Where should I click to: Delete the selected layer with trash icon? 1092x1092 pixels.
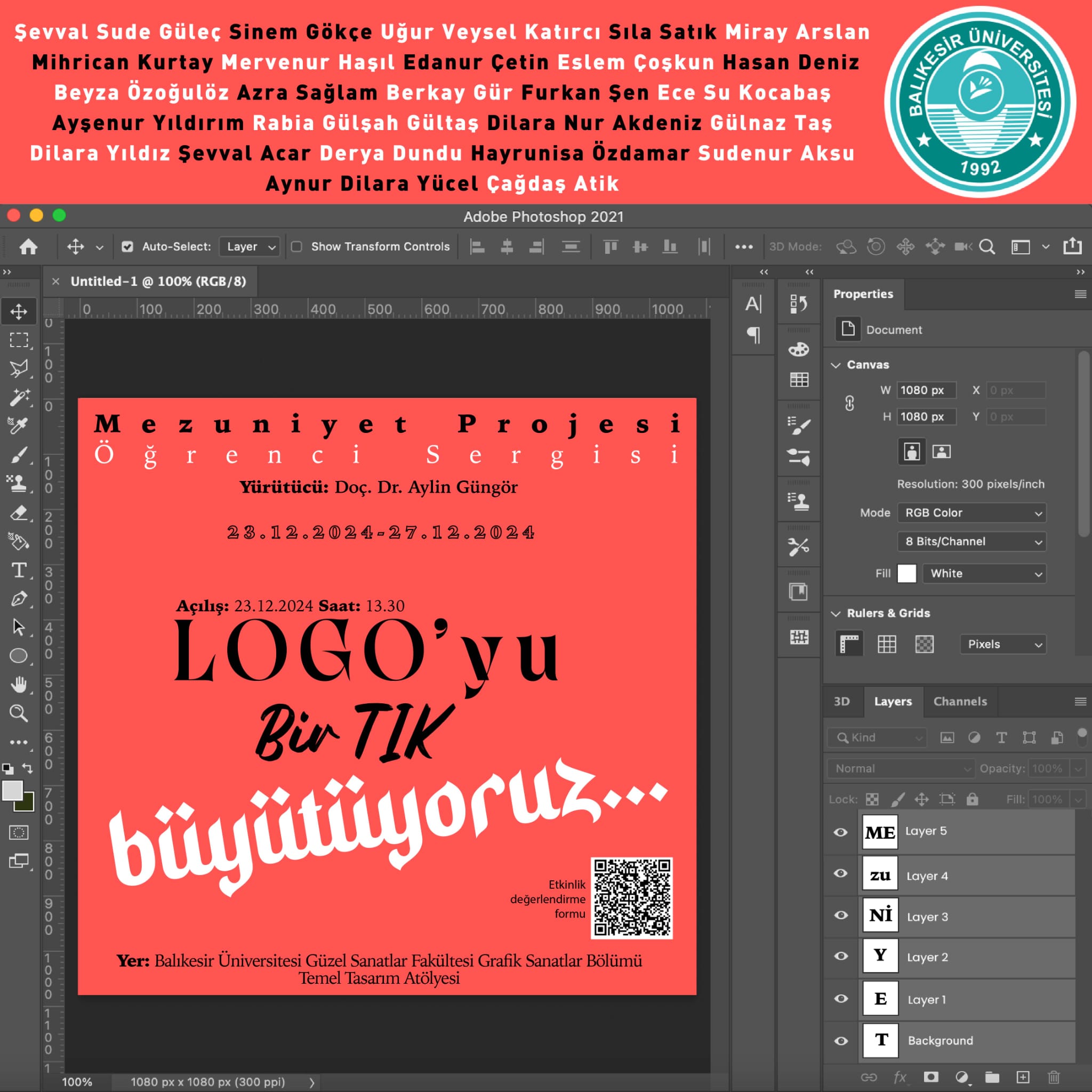tap(1054, 1077)
